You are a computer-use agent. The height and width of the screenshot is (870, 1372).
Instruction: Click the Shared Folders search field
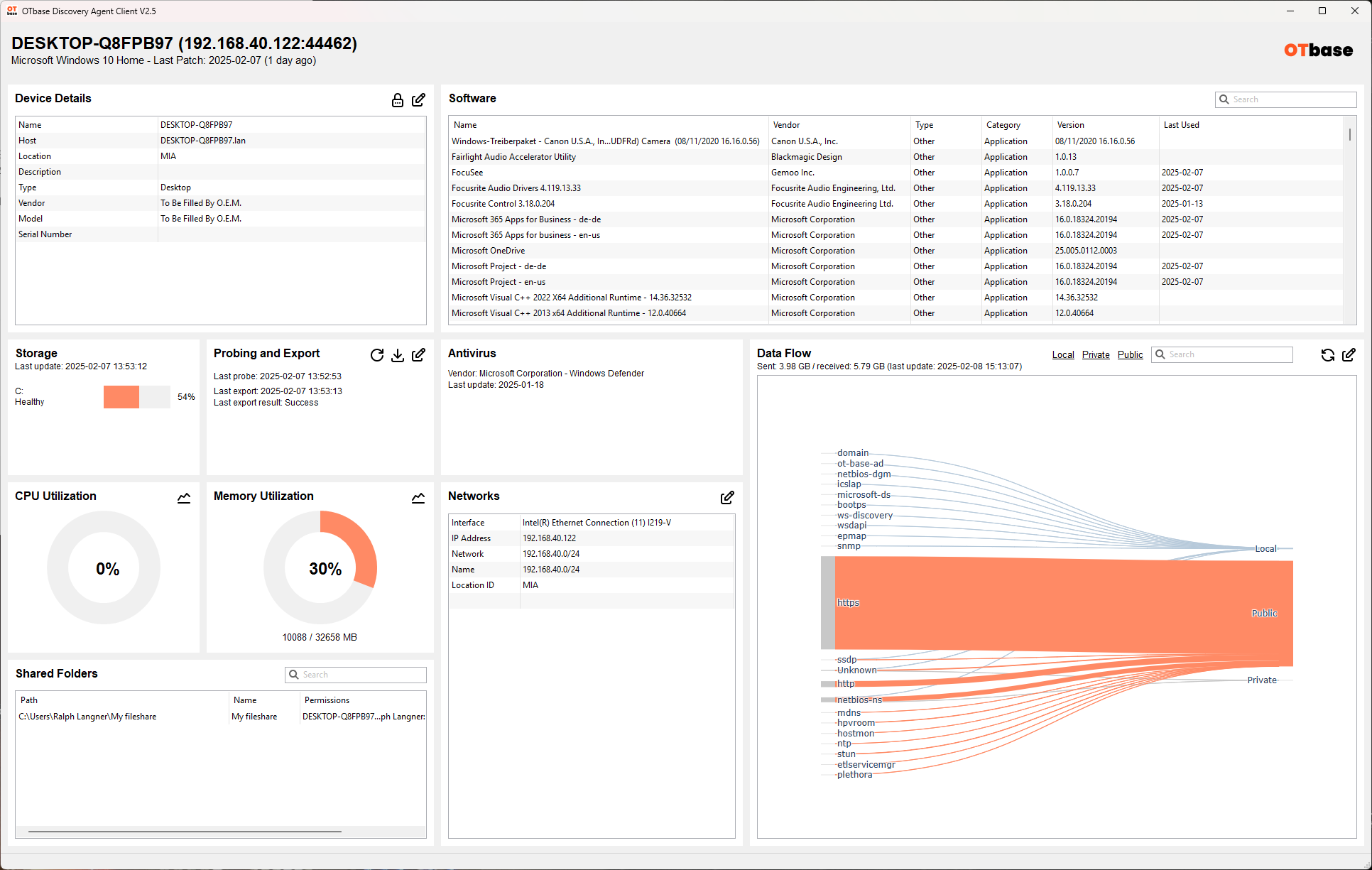click(x=361, y=675)
